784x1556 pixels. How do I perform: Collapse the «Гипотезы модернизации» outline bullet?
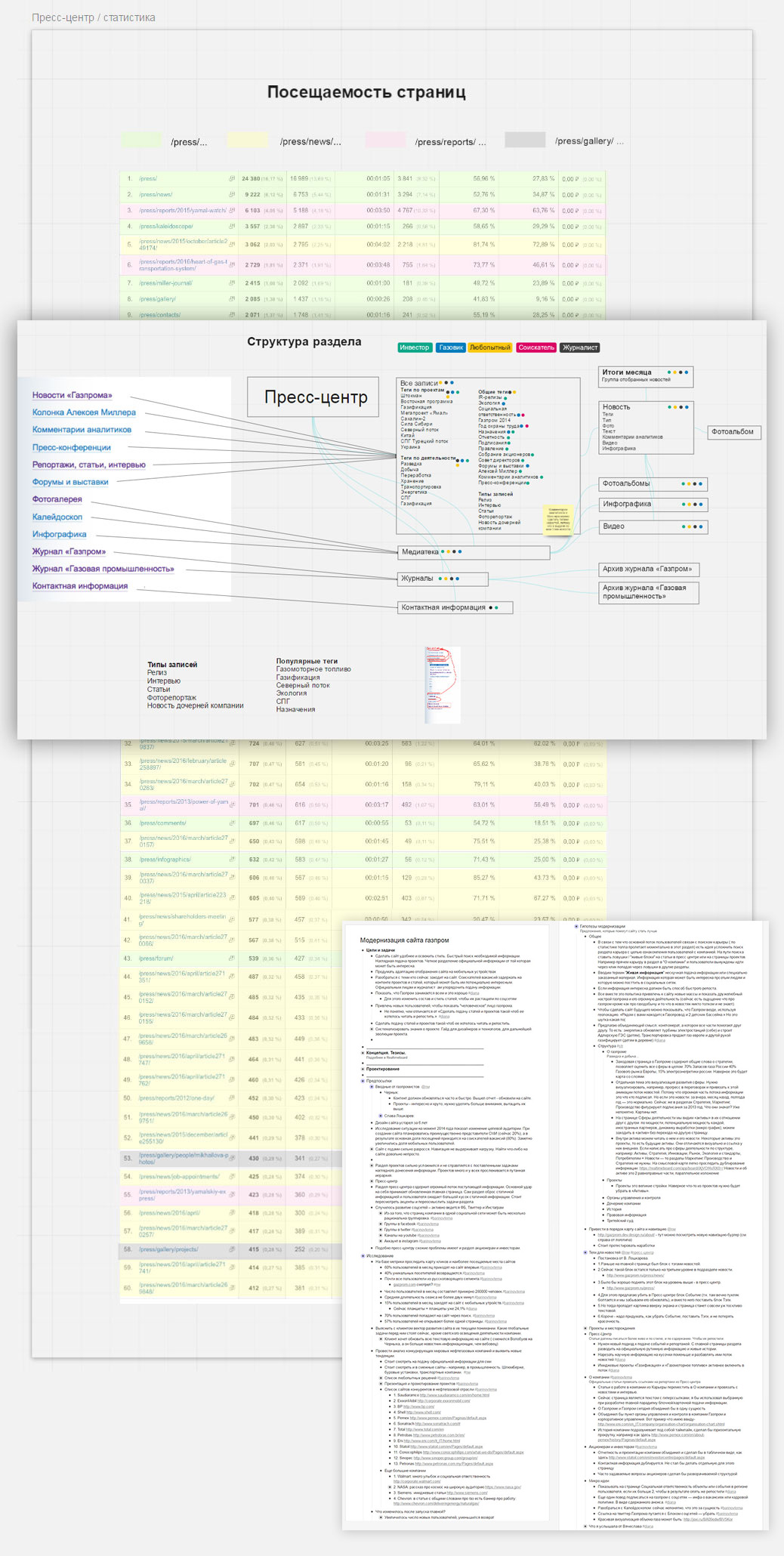(x=576, y=926)
